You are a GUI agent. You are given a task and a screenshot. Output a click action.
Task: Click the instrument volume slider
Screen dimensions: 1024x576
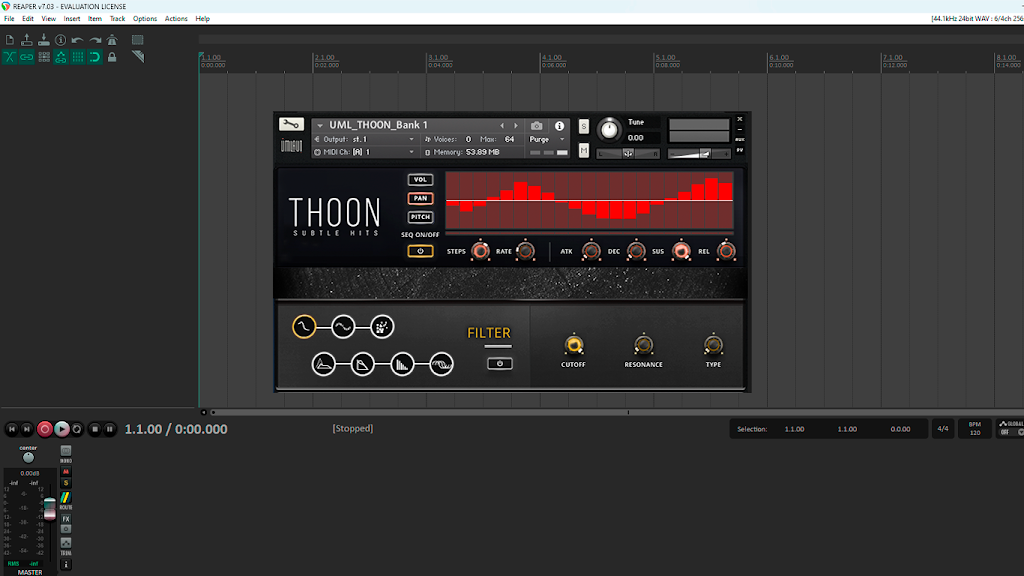[x=699, y=153]
